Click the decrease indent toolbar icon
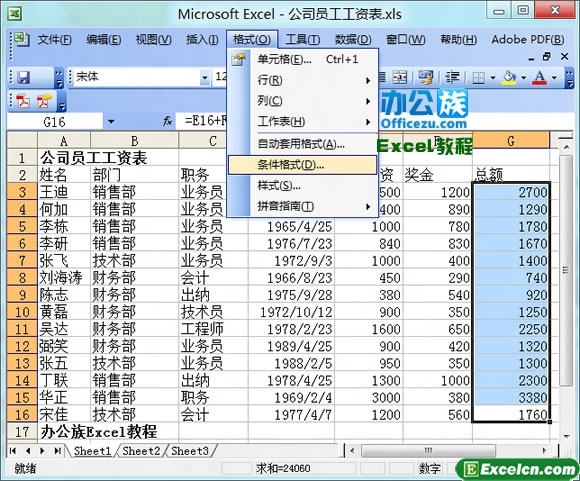 click(x=452, y=77)
